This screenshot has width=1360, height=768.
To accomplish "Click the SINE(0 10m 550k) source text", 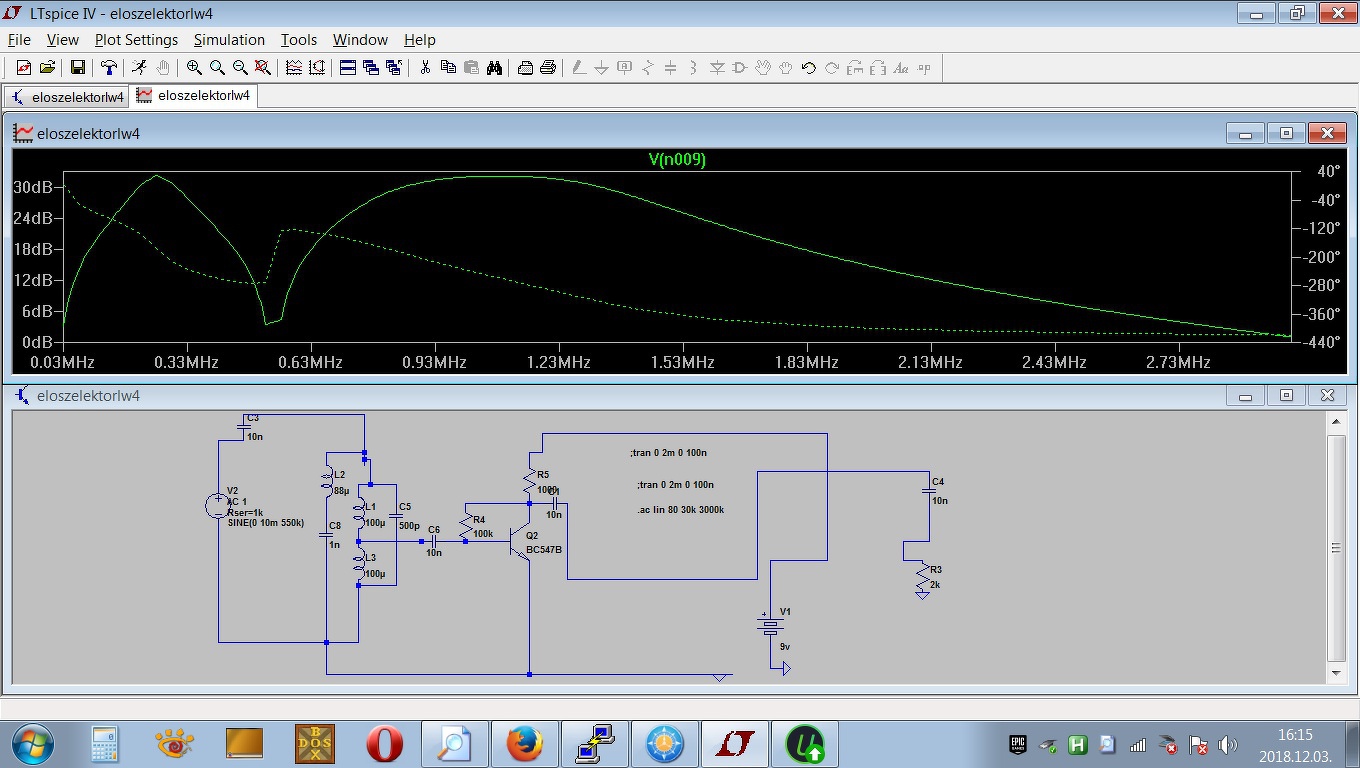I will click(265, 523).
